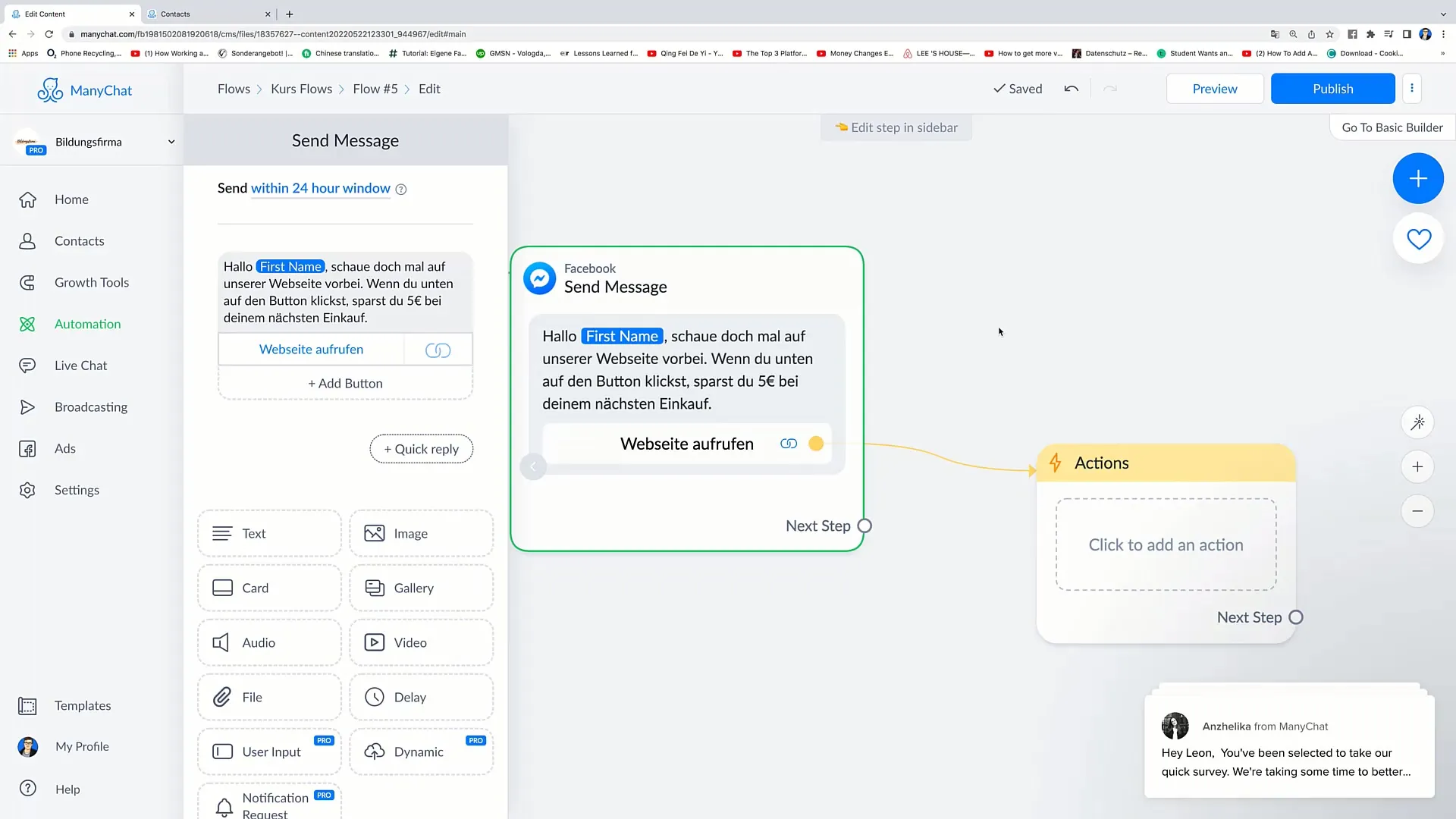Add a Video block
The width and height of the screenshot is (1456, 819).
(x=421, y=643)
